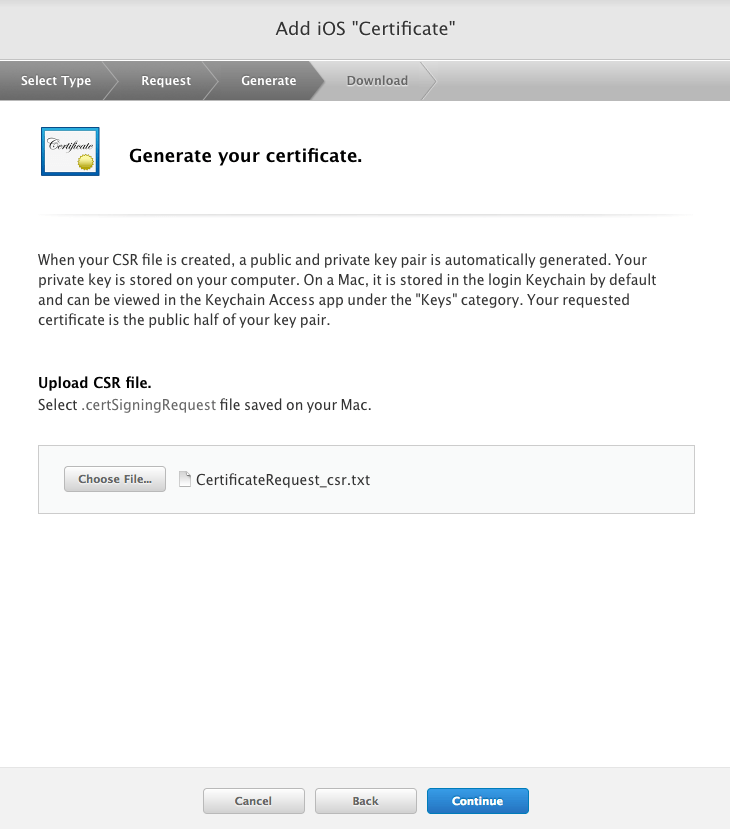Click the certificate icon image
Image resolution: width=730 pixels, height=829 pixels.
[x=70, y=151]
